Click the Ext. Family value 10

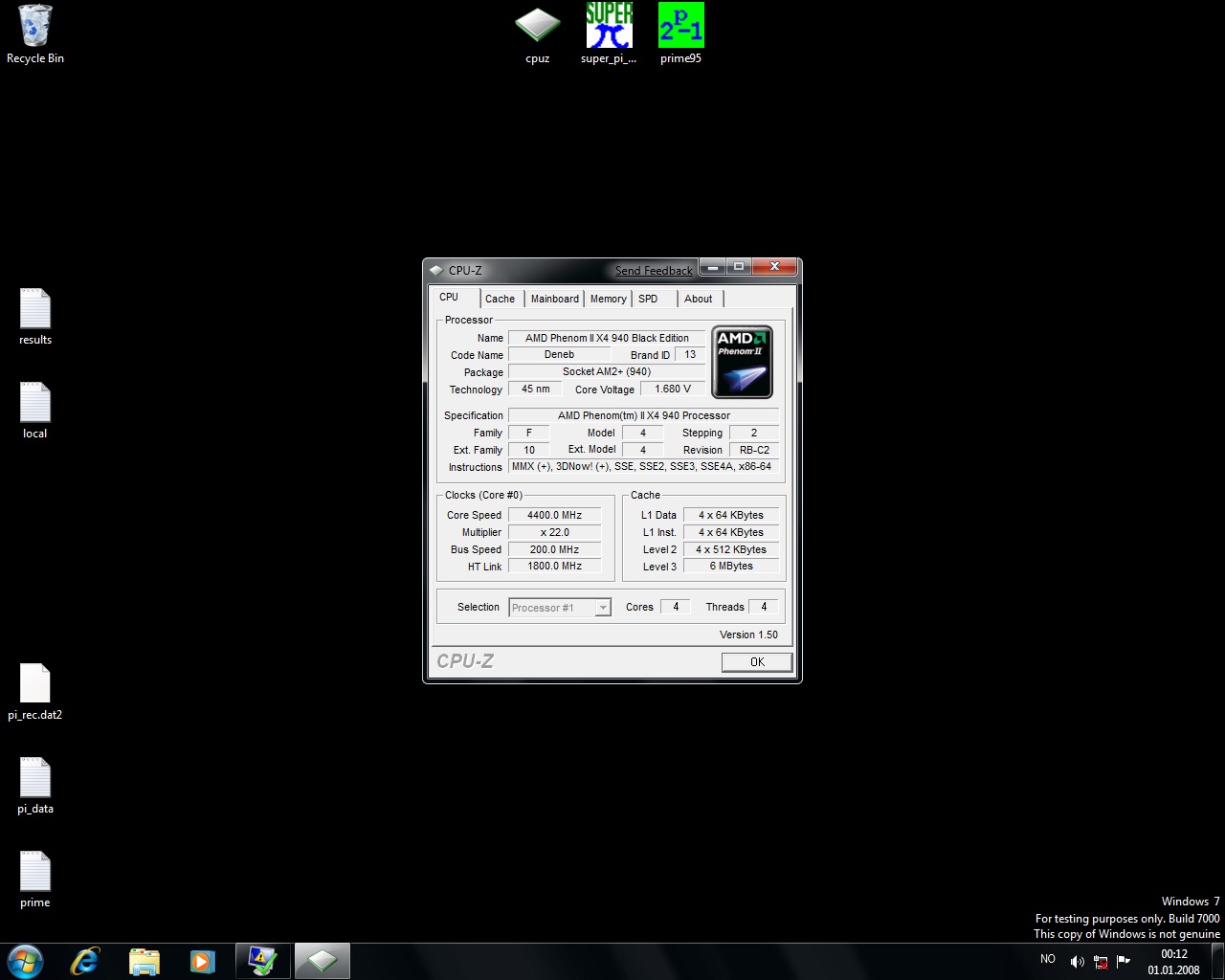[x=529, y=450]
